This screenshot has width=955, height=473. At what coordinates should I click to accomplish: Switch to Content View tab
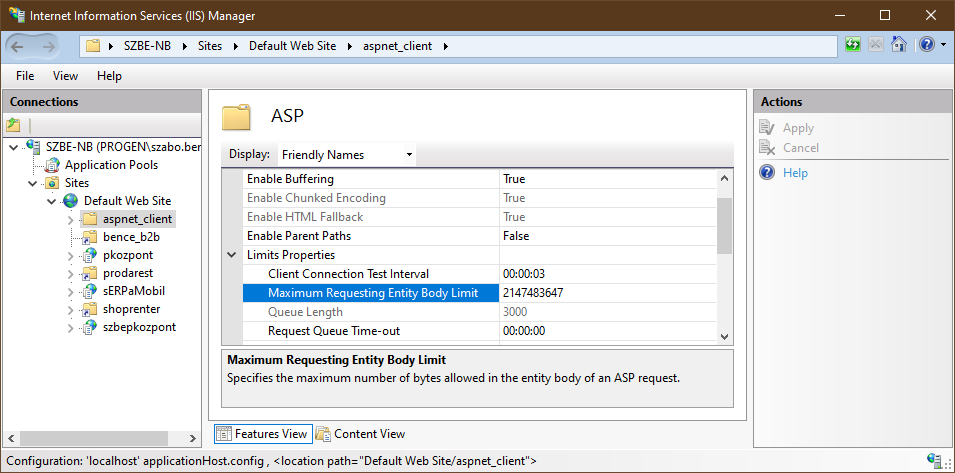[360, 434]
